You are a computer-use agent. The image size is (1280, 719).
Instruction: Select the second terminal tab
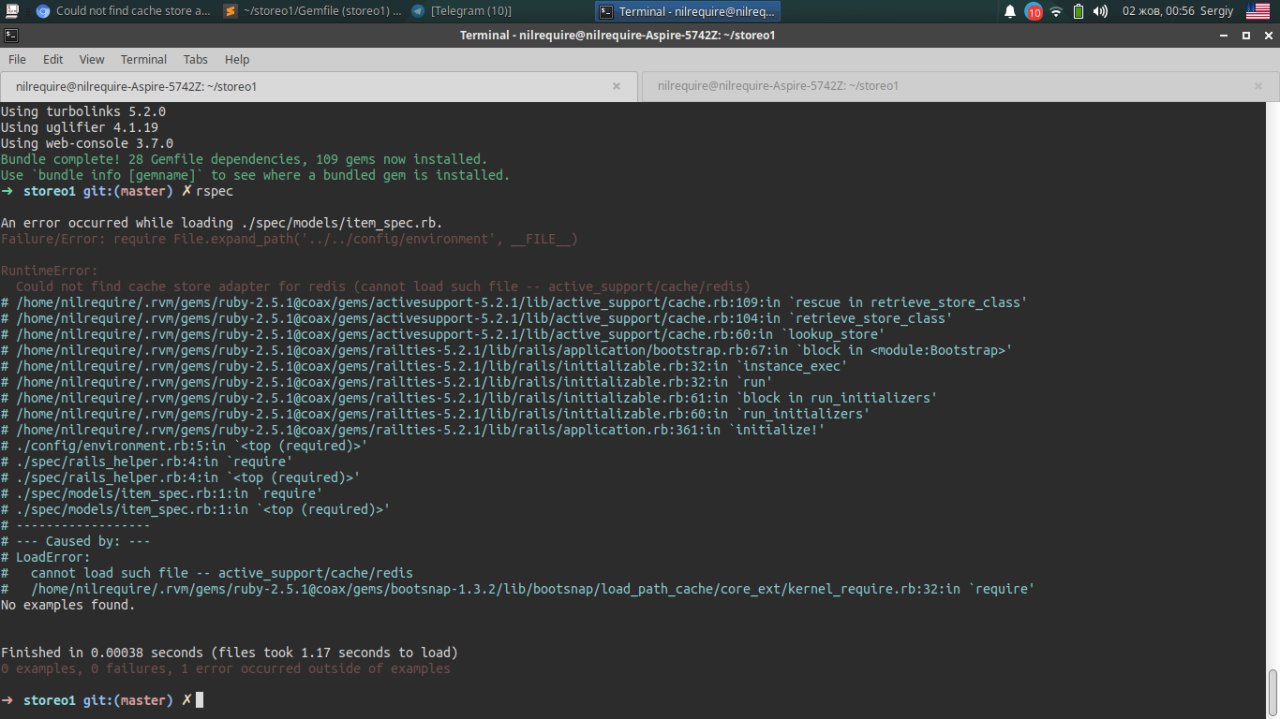click(778, 86)
